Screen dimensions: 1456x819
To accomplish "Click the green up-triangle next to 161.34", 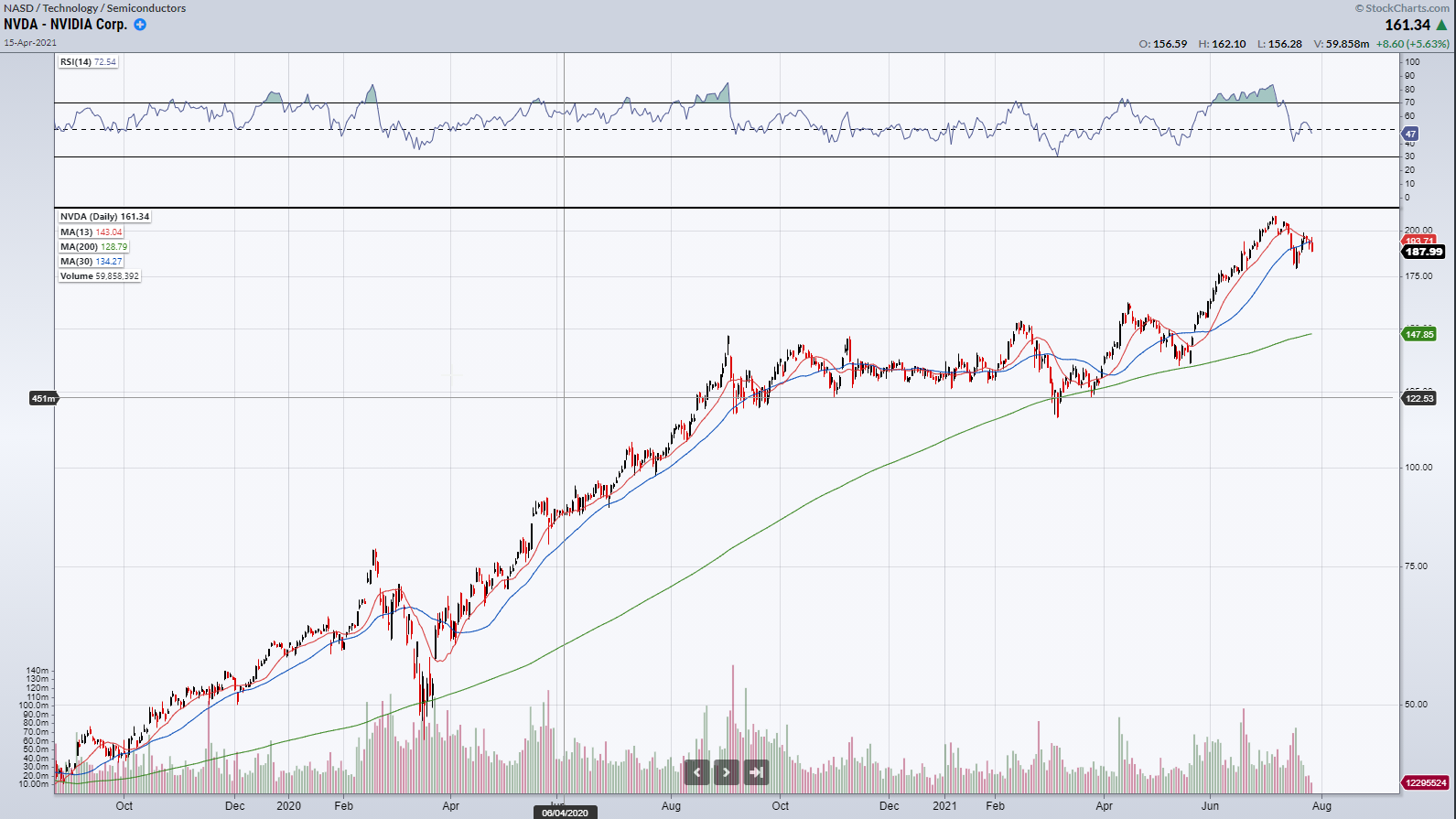I will (x=1442, y=25).
